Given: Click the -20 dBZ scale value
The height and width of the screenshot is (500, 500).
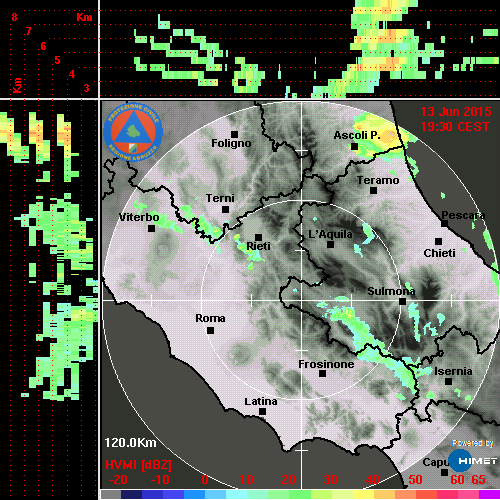Looking at the screenshot, I should coord(118,480).
